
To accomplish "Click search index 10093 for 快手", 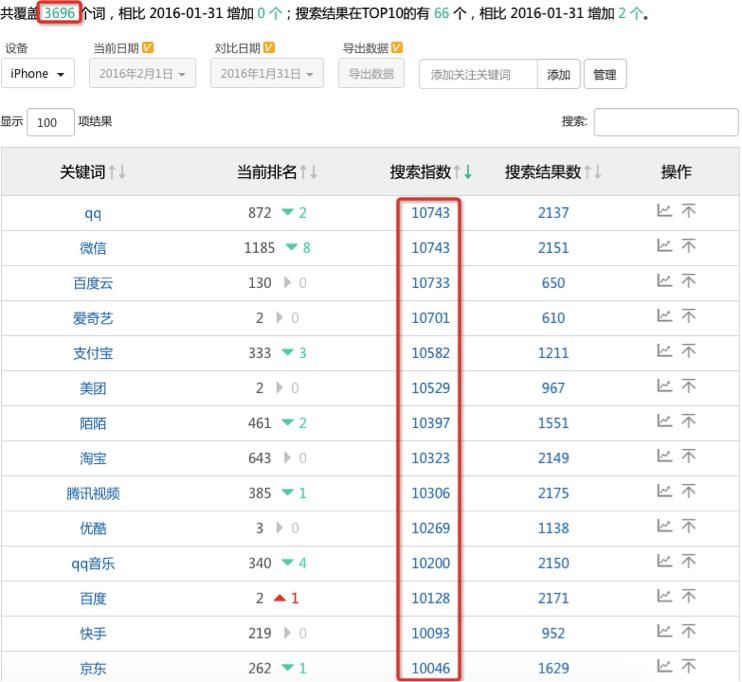I will coord(430,633).
